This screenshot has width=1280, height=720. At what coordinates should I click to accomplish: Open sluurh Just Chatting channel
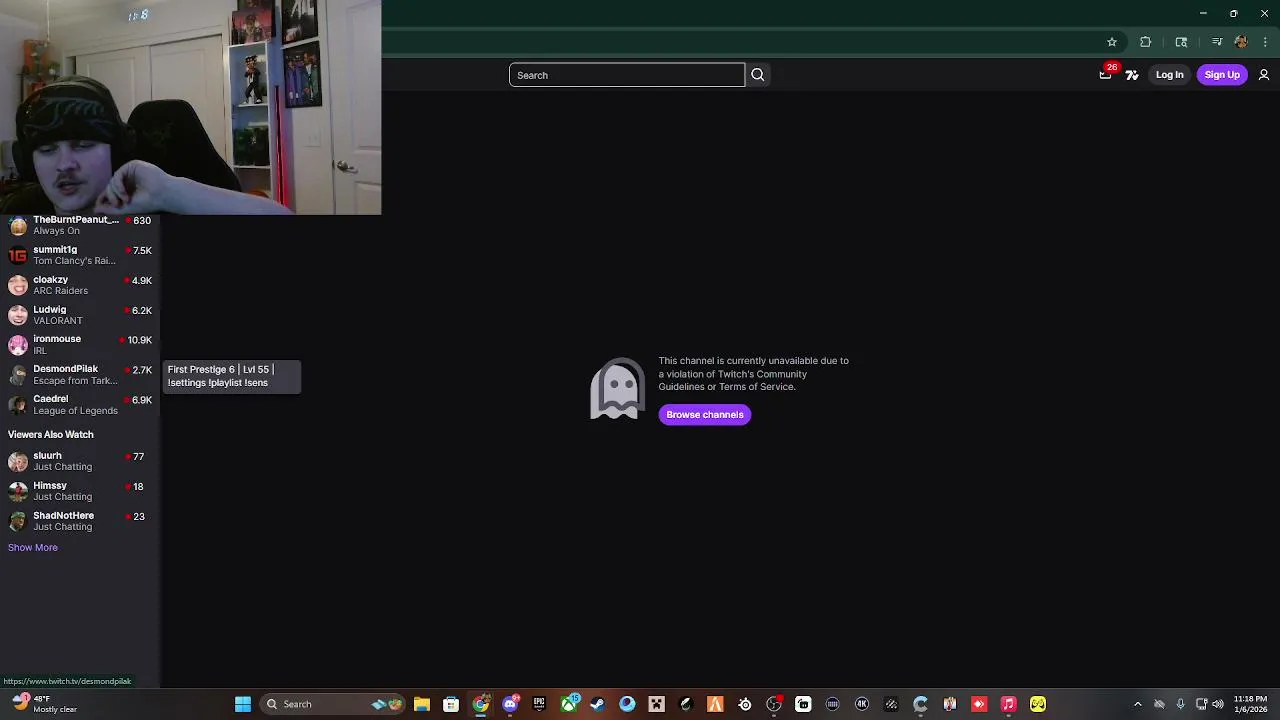click(x=80, y=461)
